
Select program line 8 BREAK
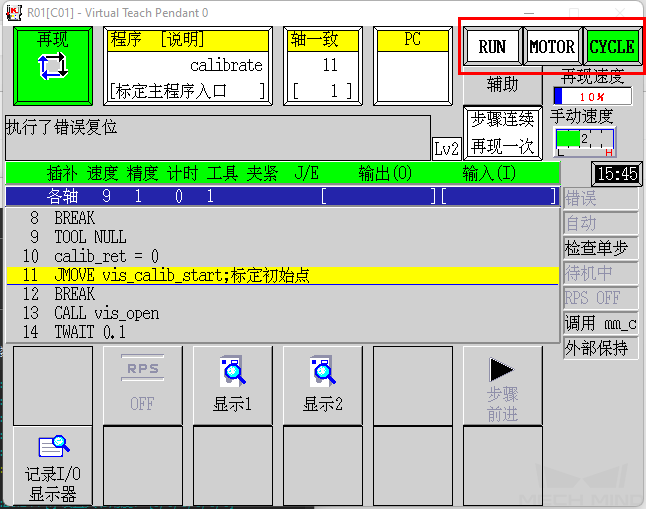click(x=282, y=218)
